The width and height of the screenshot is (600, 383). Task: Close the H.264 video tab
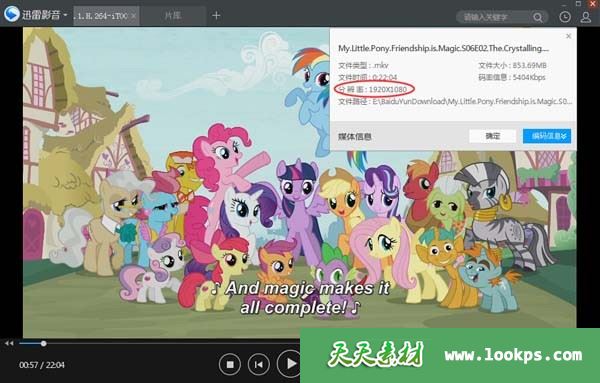click(134, 16)
